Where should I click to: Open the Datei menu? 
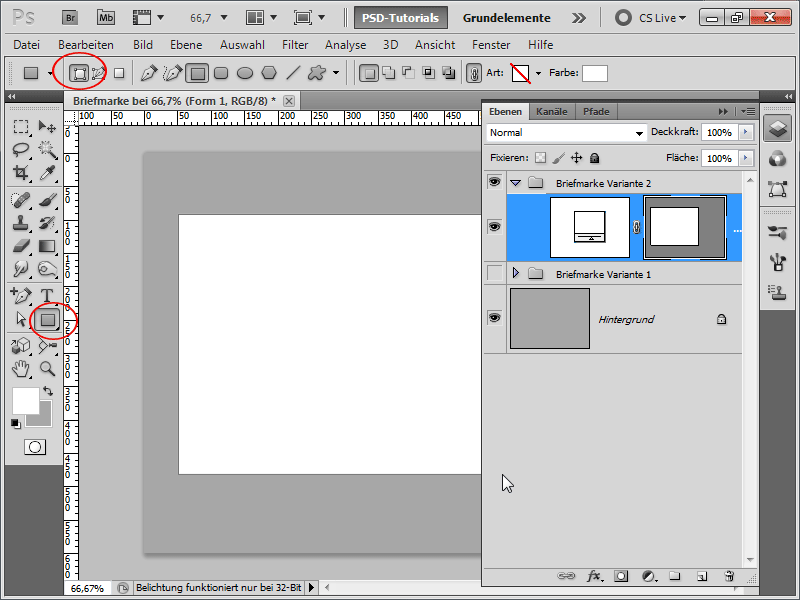pos(27,45)
